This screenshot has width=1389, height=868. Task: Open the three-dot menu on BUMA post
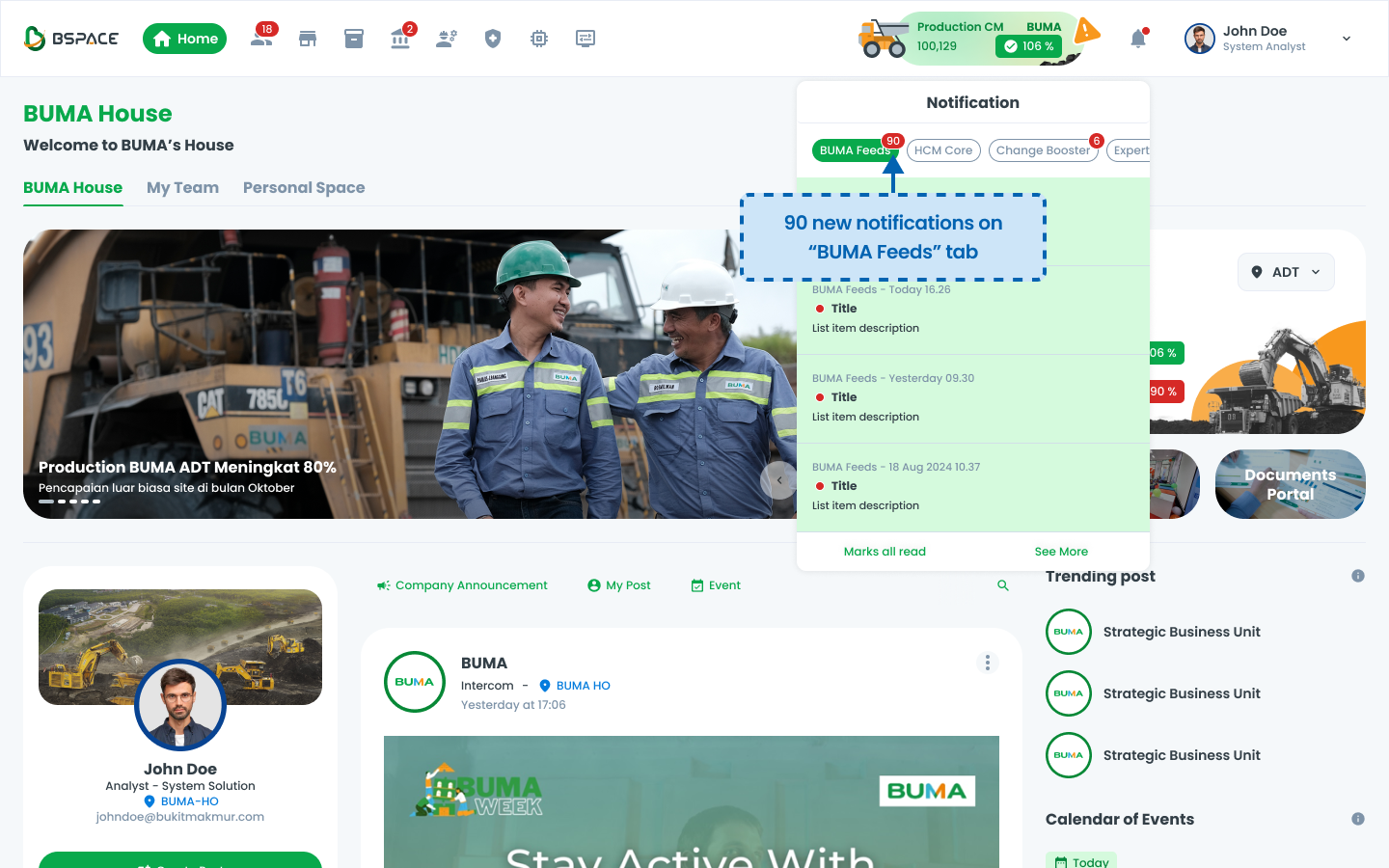[x=988, y=663]
